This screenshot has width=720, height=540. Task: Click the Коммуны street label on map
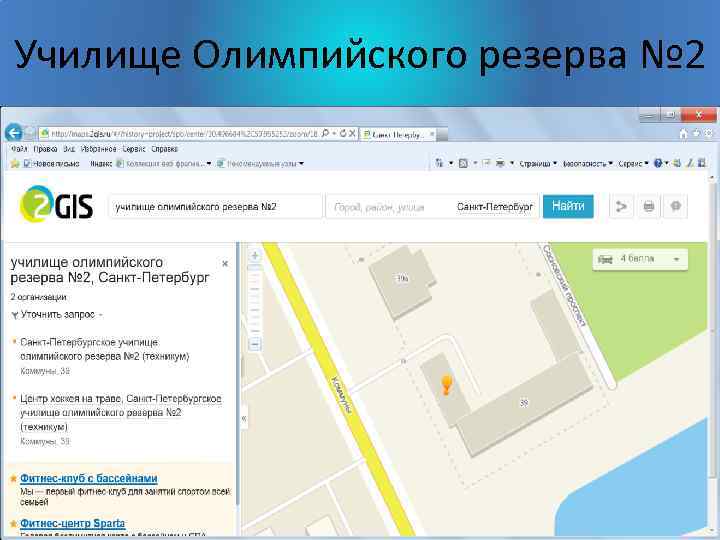[341, 394]
